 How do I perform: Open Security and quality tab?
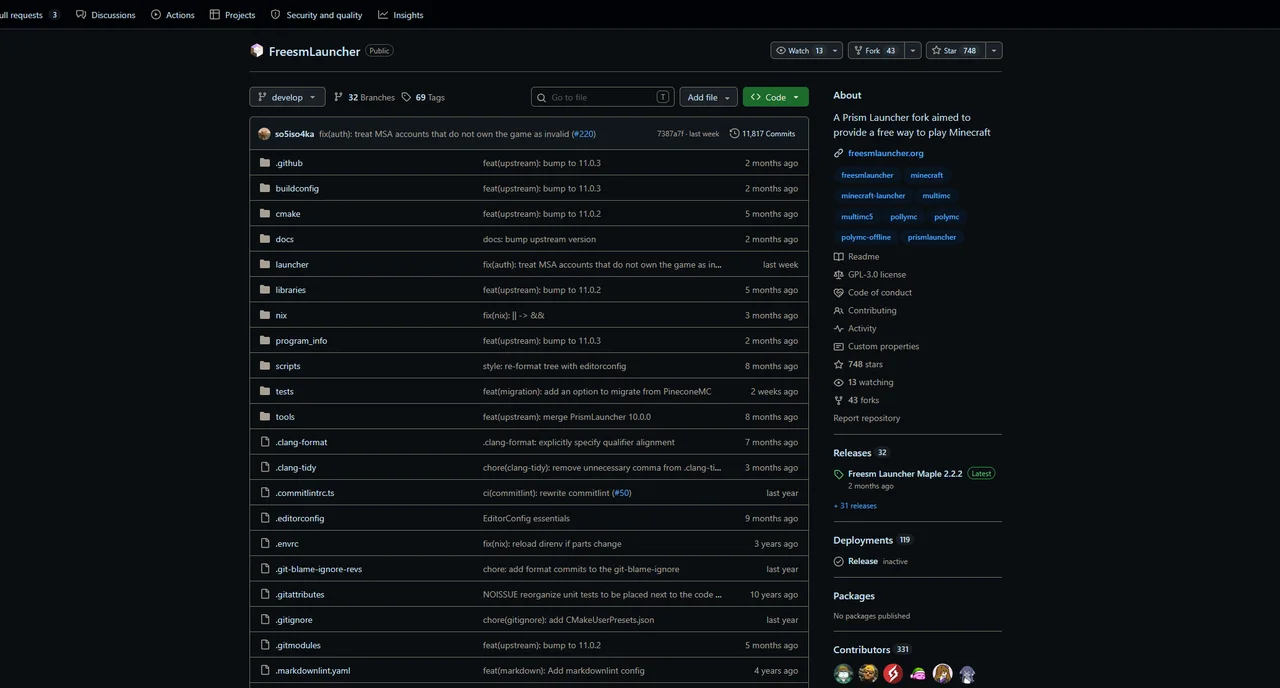(x=316, y=15)
